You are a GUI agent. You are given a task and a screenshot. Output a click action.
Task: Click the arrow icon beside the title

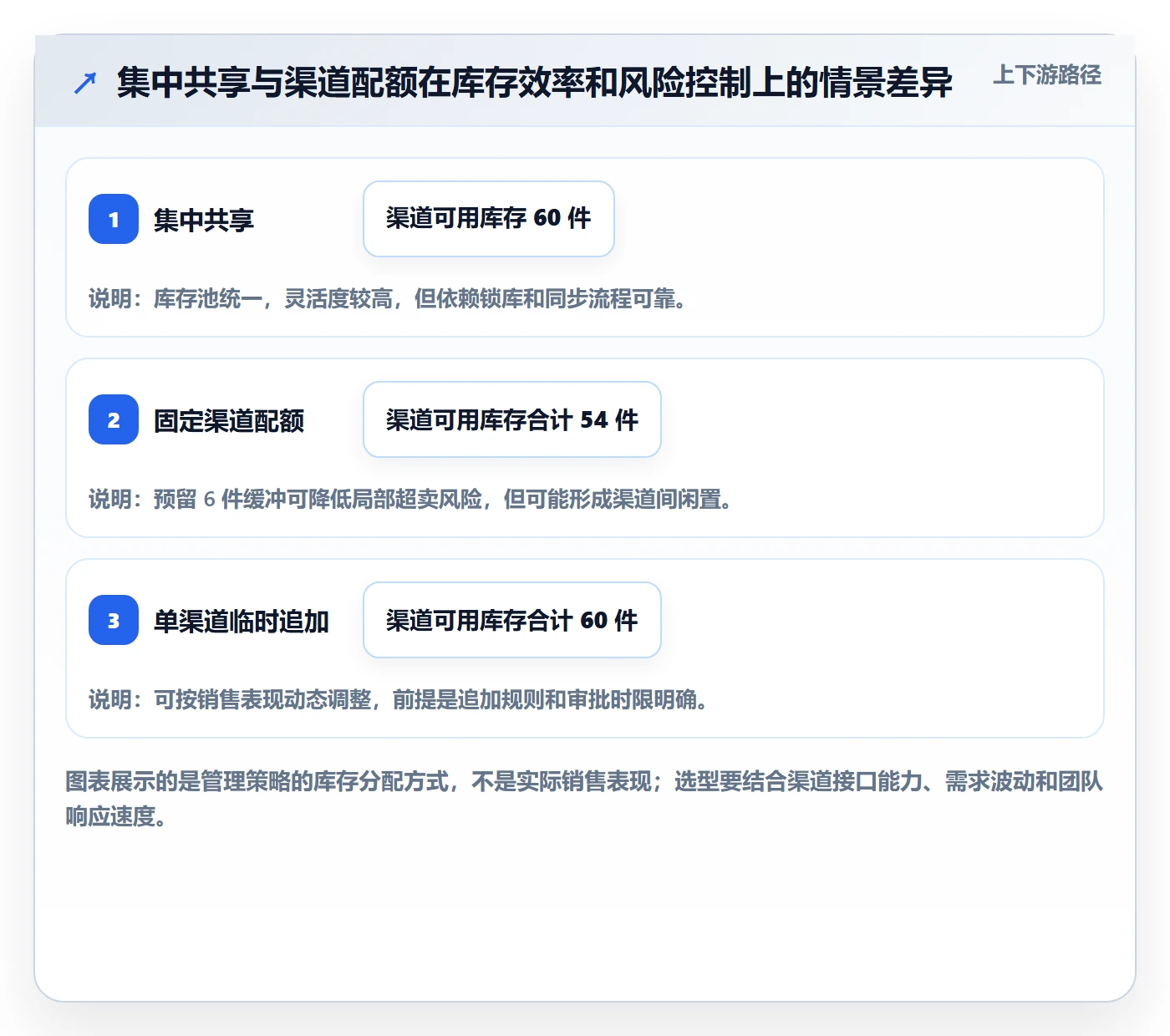point(84,83)
